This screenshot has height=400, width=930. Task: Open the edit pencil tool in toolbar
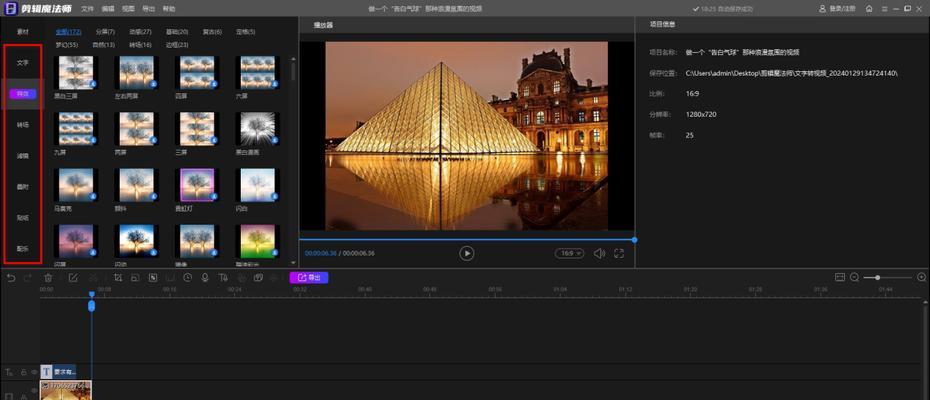pyautogui.click(x=73, y=277)
